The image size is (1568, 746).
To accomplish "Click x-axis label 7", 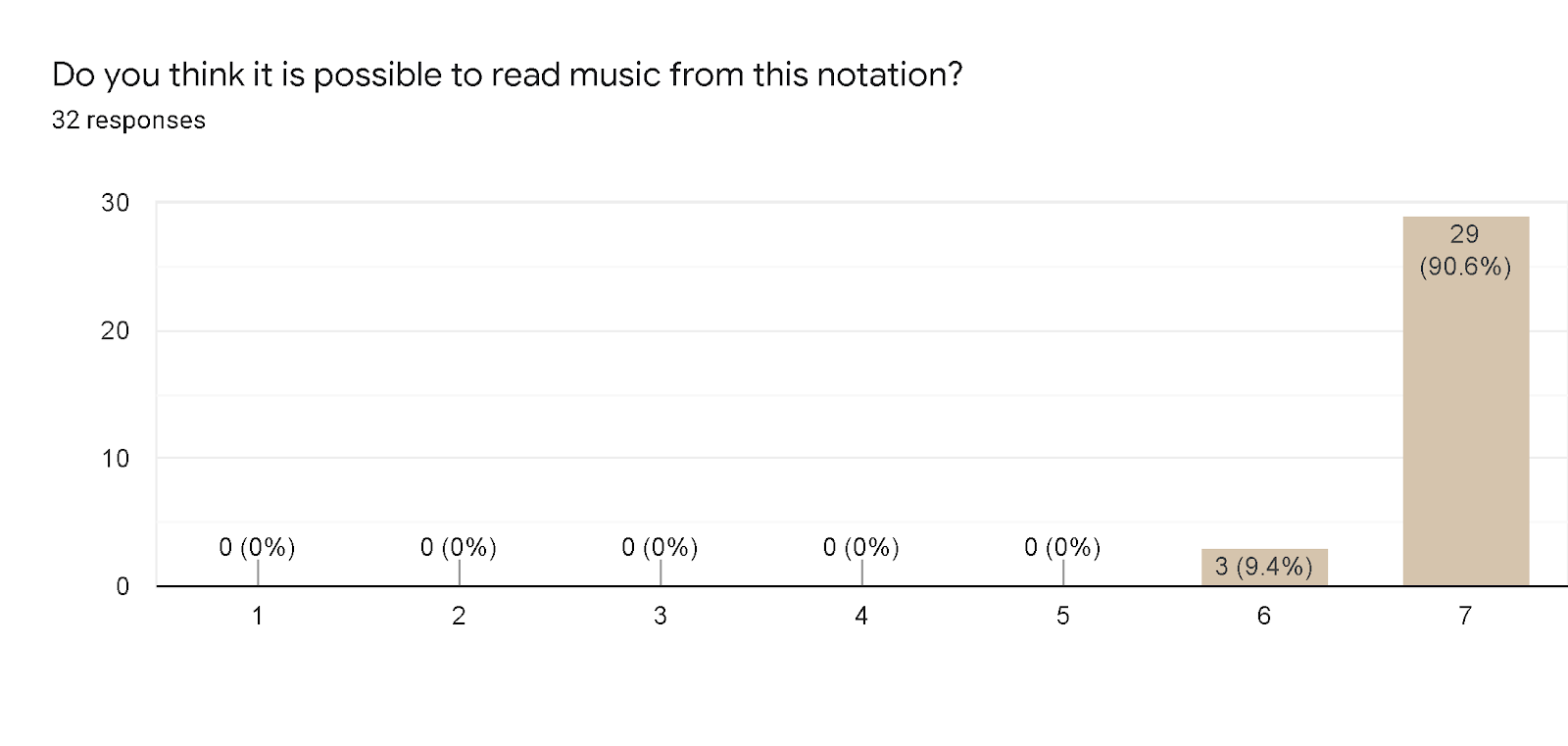I will [x=1465, y=616].
